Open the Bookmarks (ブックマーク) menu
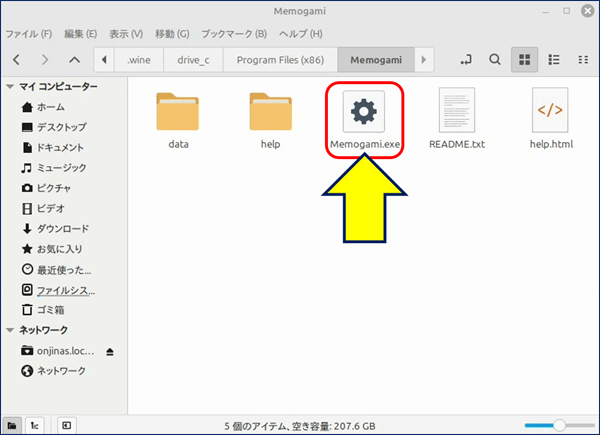Image resolution: width=600 pixels, height=435 pixels. tap(234, 34)
